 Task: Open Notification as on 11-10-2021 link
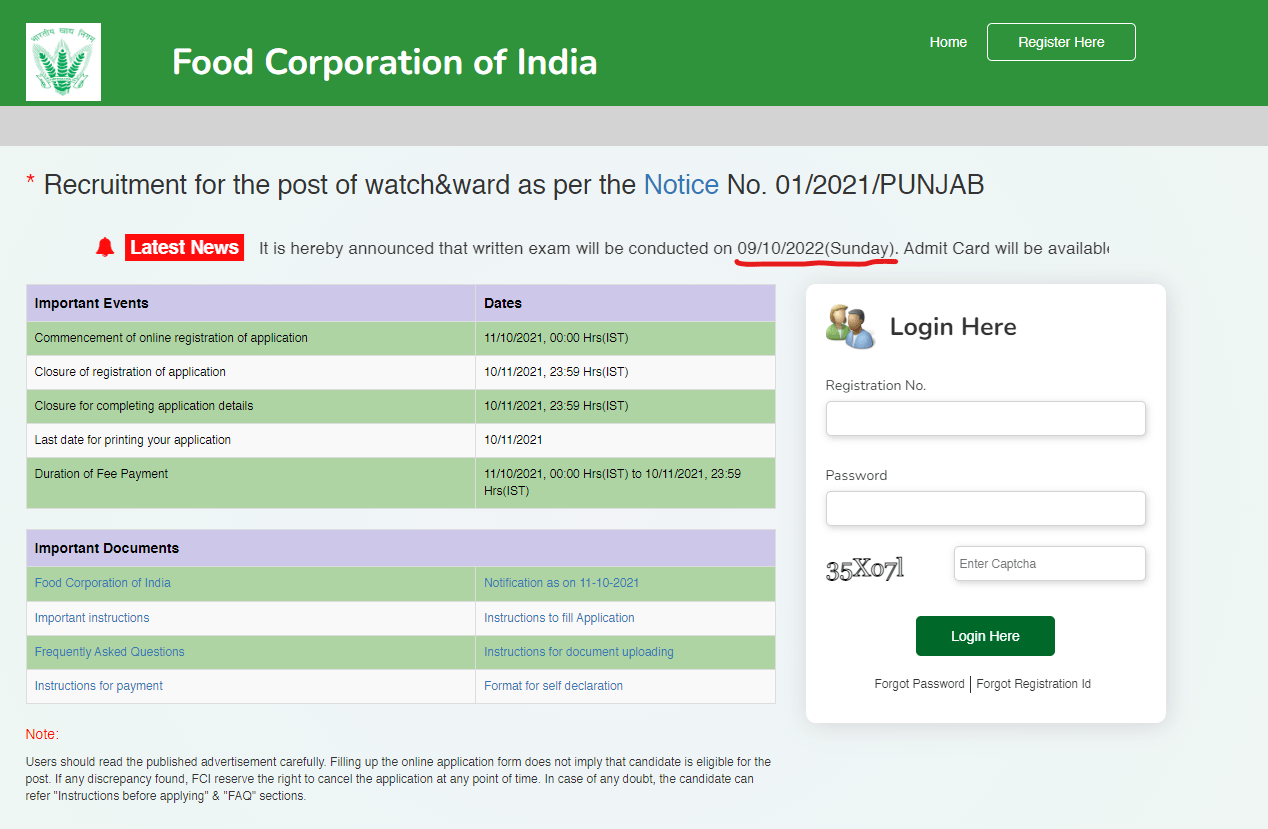pos(561,583)
